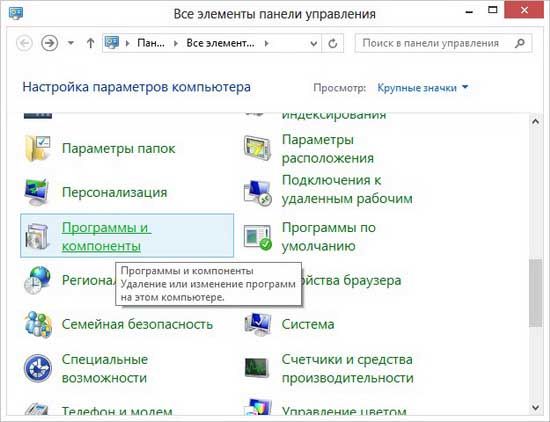
Task: Close the Control Panel window
Action: coord(525,10)
